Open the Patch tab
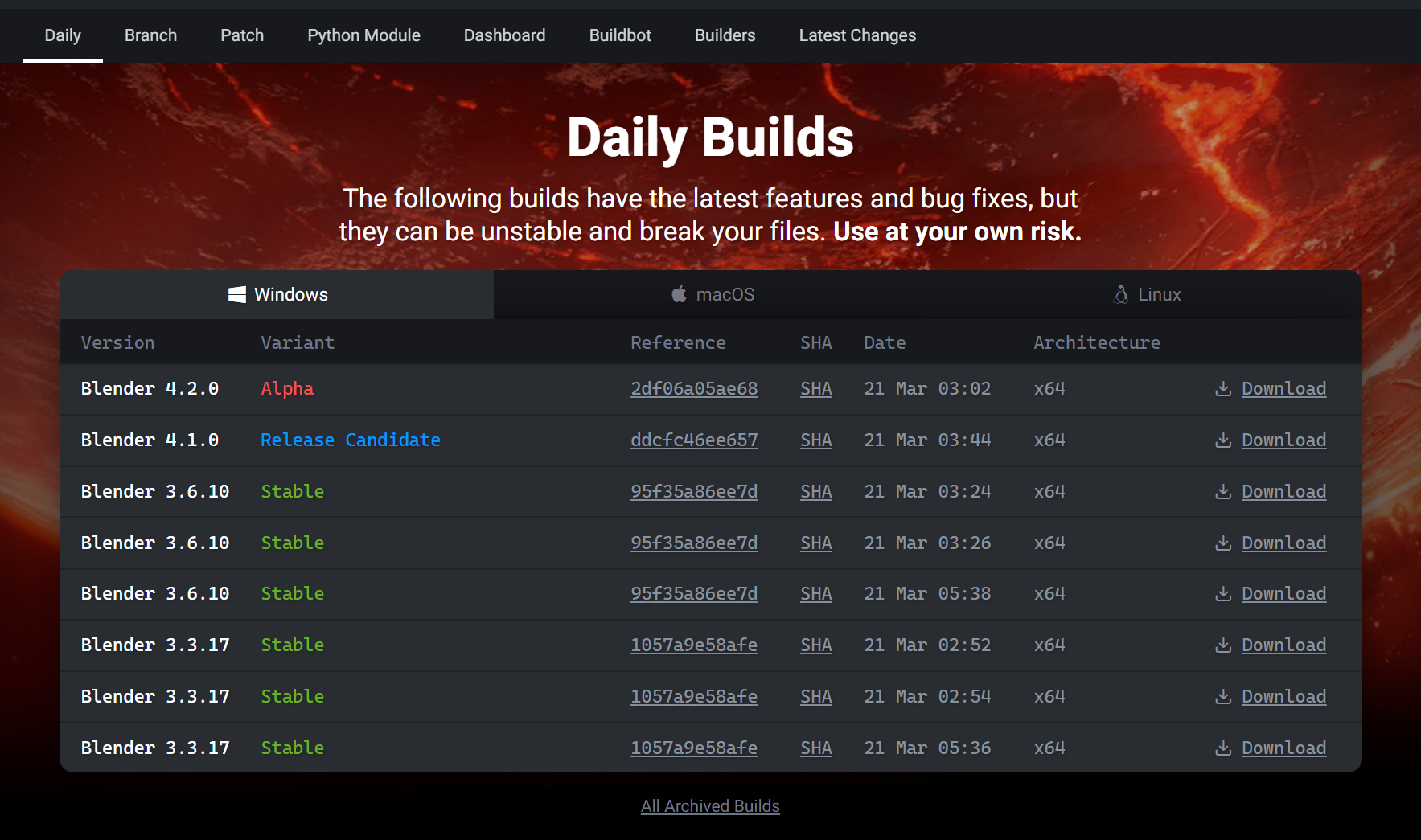Viewport: 1421px width, 840px height. click(x=242, y=35)
